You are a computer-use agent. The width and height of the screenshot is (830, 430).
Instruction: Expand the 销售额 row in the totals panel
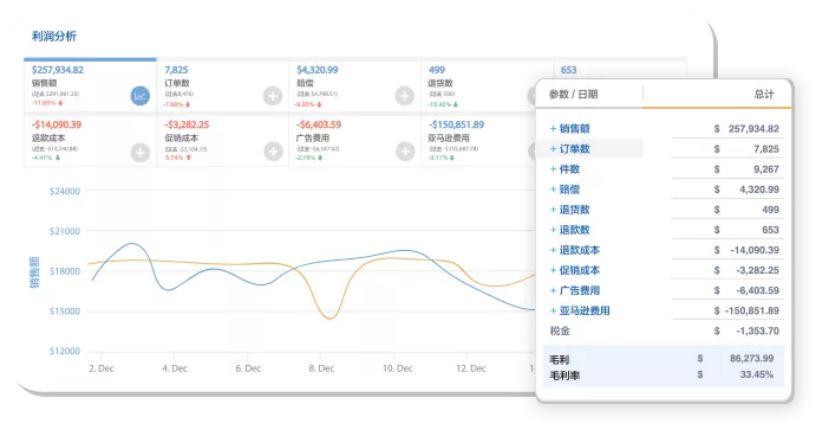coord(553,129)
